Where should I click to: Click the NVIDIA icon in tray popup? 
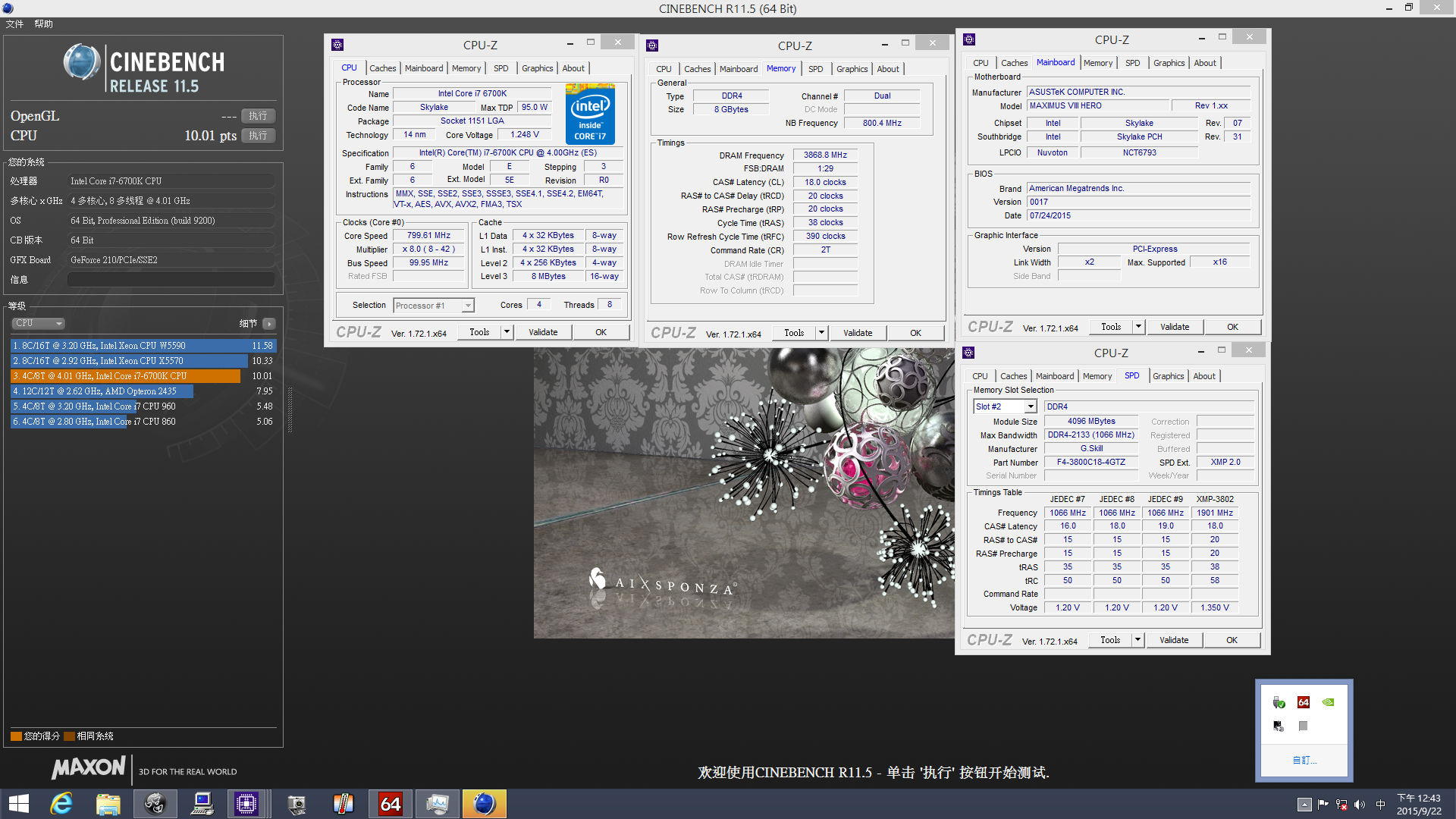coord(1328,702)
